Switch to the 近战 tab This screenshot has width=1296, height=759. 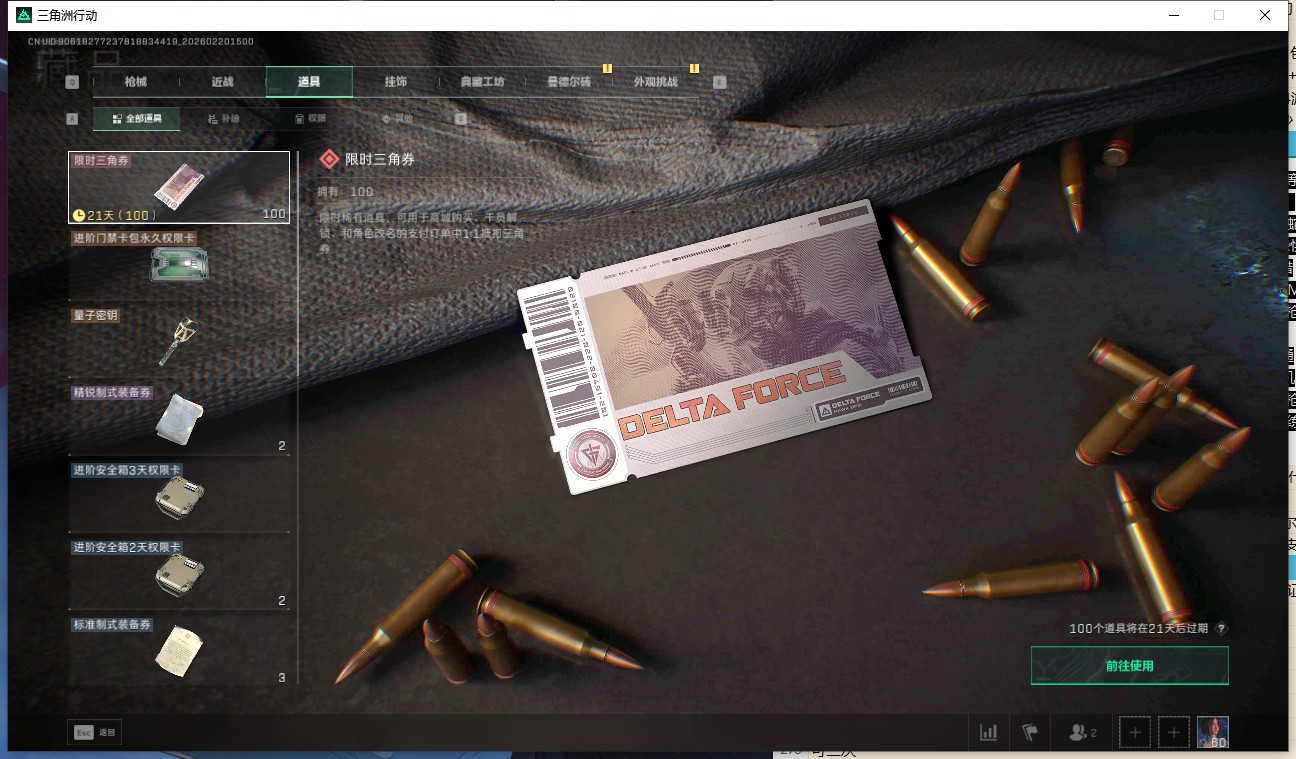click(x=222, y=82)
